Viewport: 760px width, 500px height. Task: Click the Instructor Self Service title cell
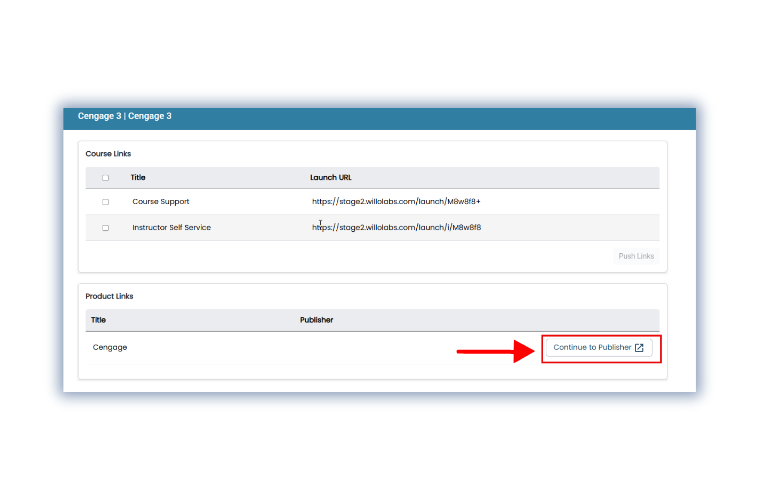coord(172,227)
